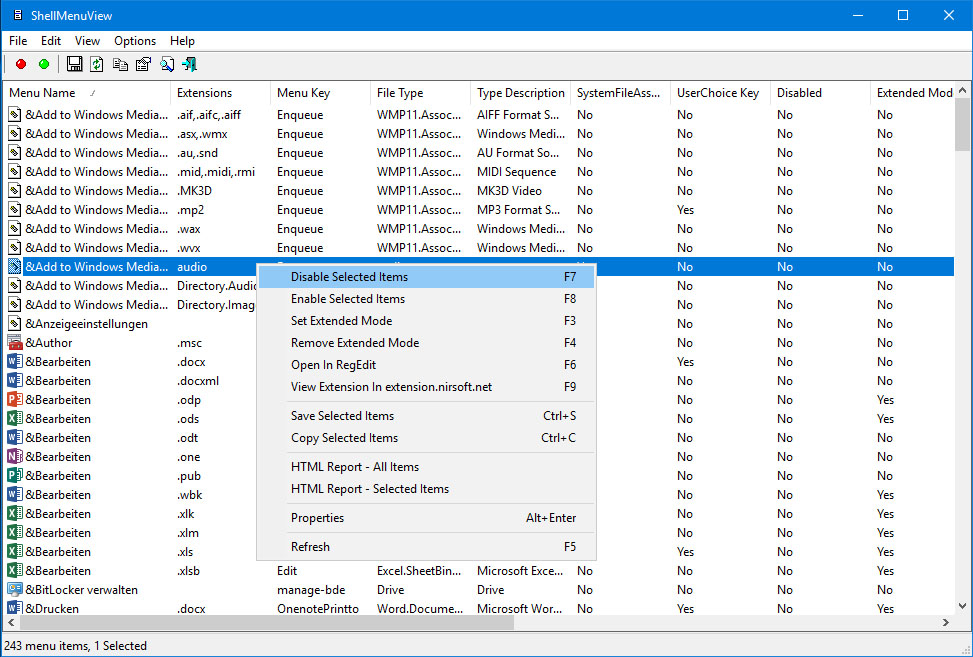This screenshot has height=657, width=973.
Task: Click the Publisher icon of the .pub row
Action: (14, 476)
